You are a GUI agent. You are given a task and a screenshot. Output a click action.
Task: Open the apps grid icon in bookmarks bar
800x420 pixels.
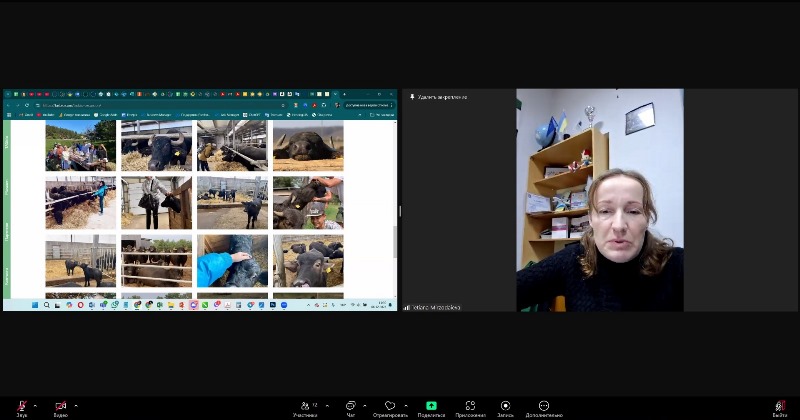point(9,115)
